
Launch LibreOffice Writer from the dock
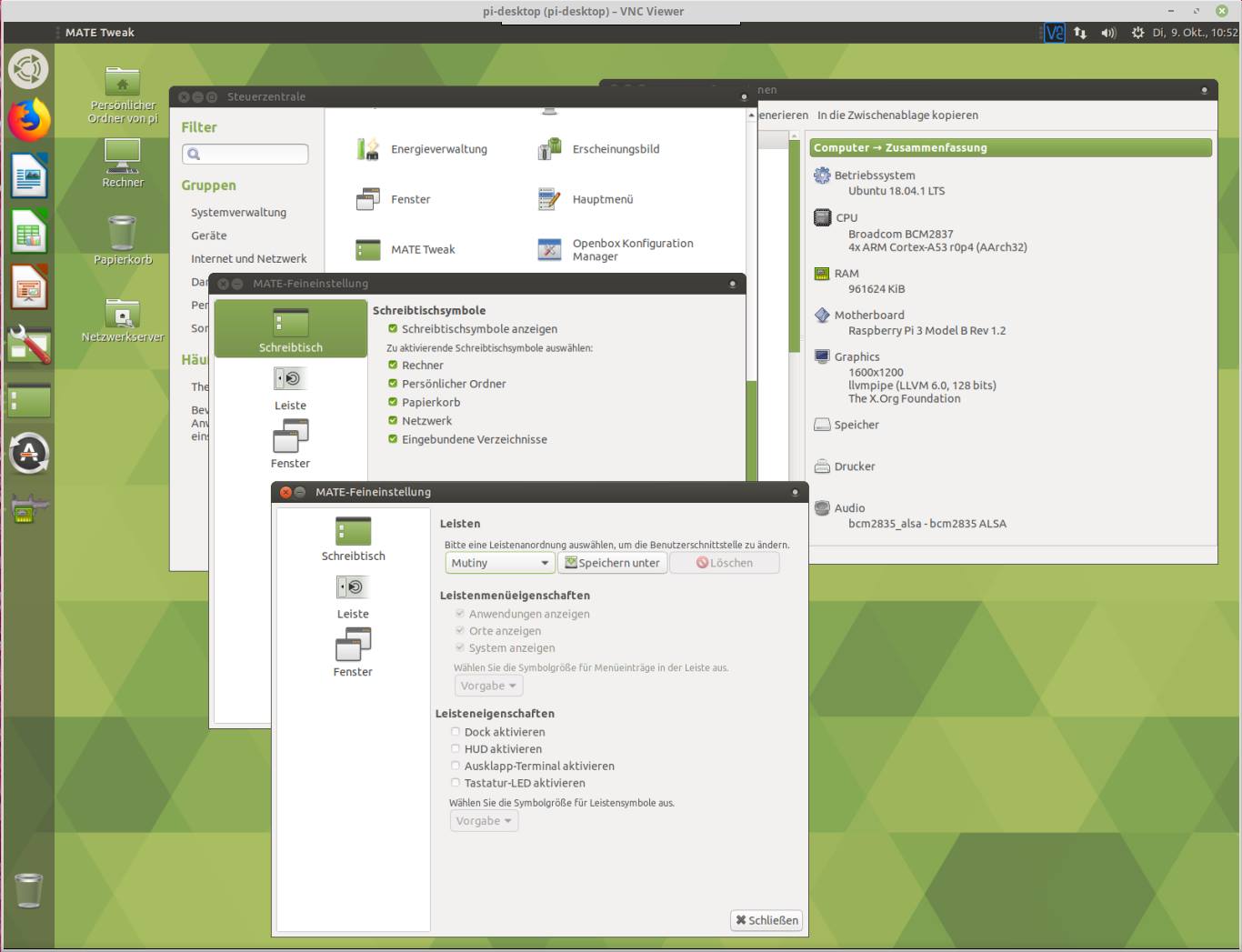pyautogui.click(x=29, y=175)
